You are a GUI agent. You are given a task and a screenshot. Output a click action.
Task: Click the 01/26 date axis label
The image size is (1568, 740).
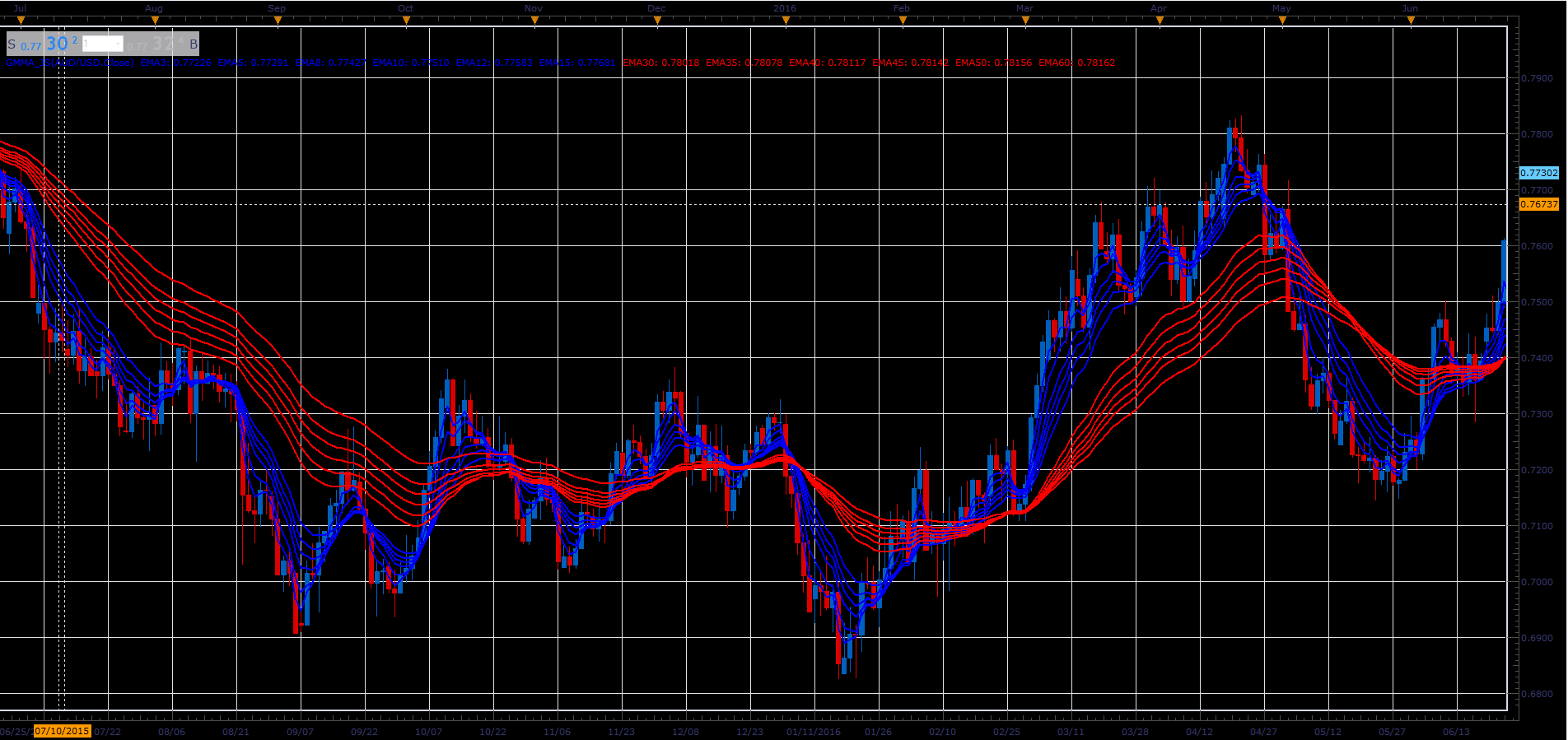(x=878, y=732)
